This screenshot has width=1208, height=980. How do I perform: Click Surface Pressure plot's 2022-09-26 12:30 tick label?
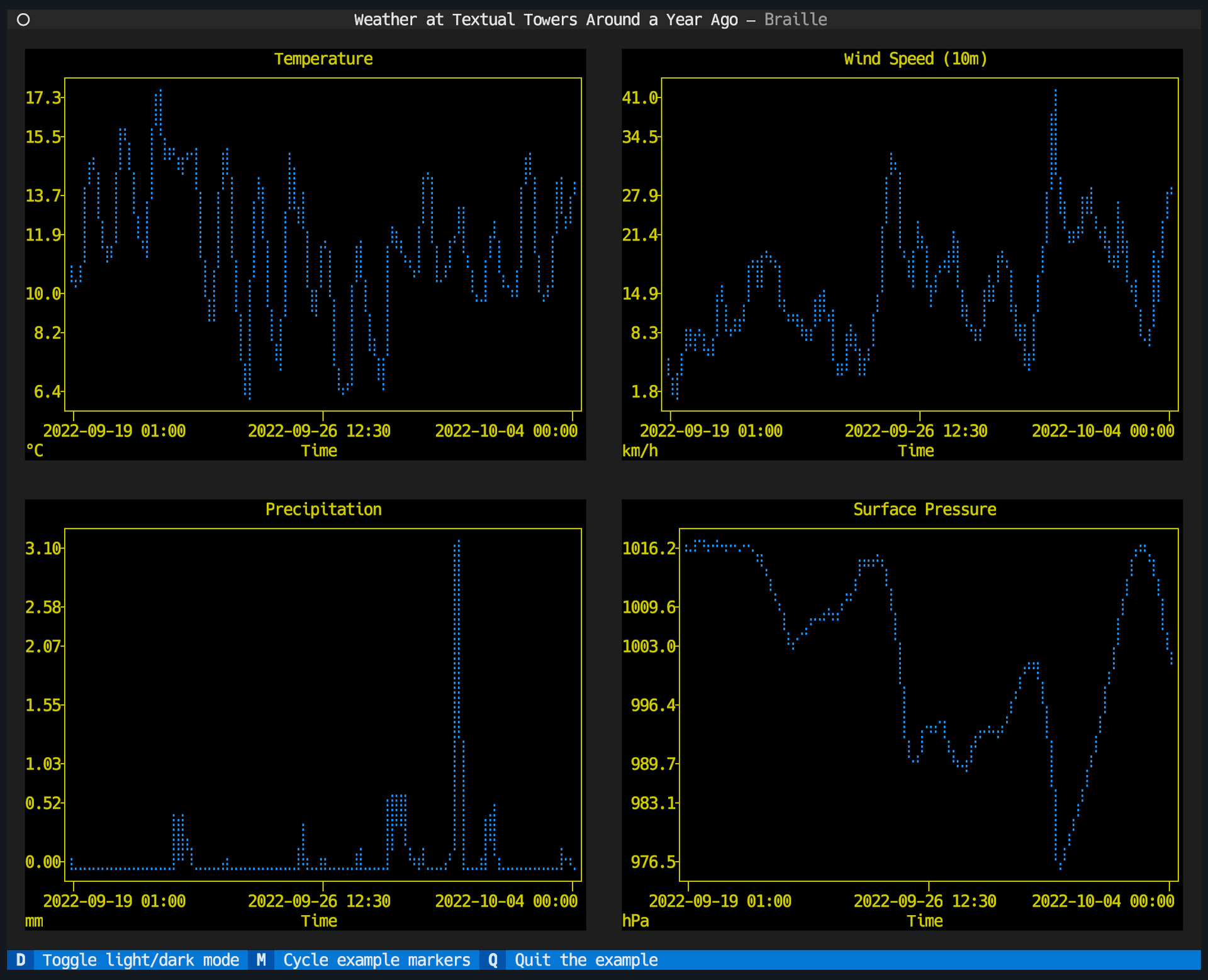[925, 901]
